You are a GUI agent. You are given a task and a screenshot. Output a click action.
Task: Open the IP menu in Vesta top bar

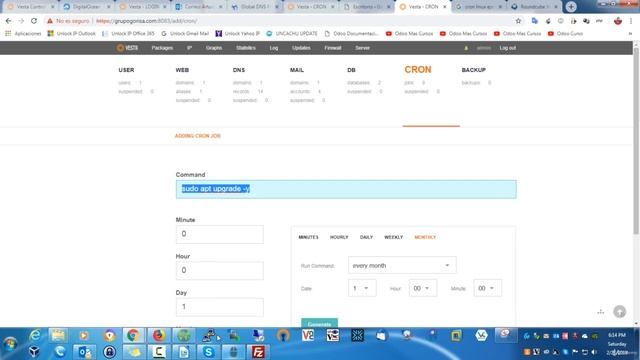pyautogui.click(x=189, y=48)
